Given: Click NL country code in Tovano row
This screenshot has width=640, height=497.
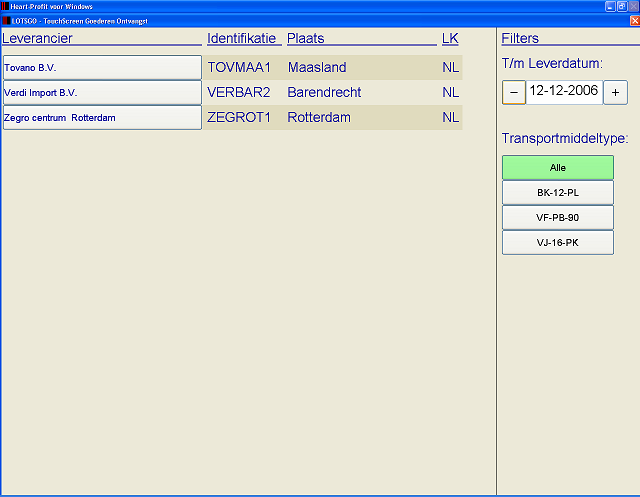Looking at the screenshot, I should [x=451, y=67].
